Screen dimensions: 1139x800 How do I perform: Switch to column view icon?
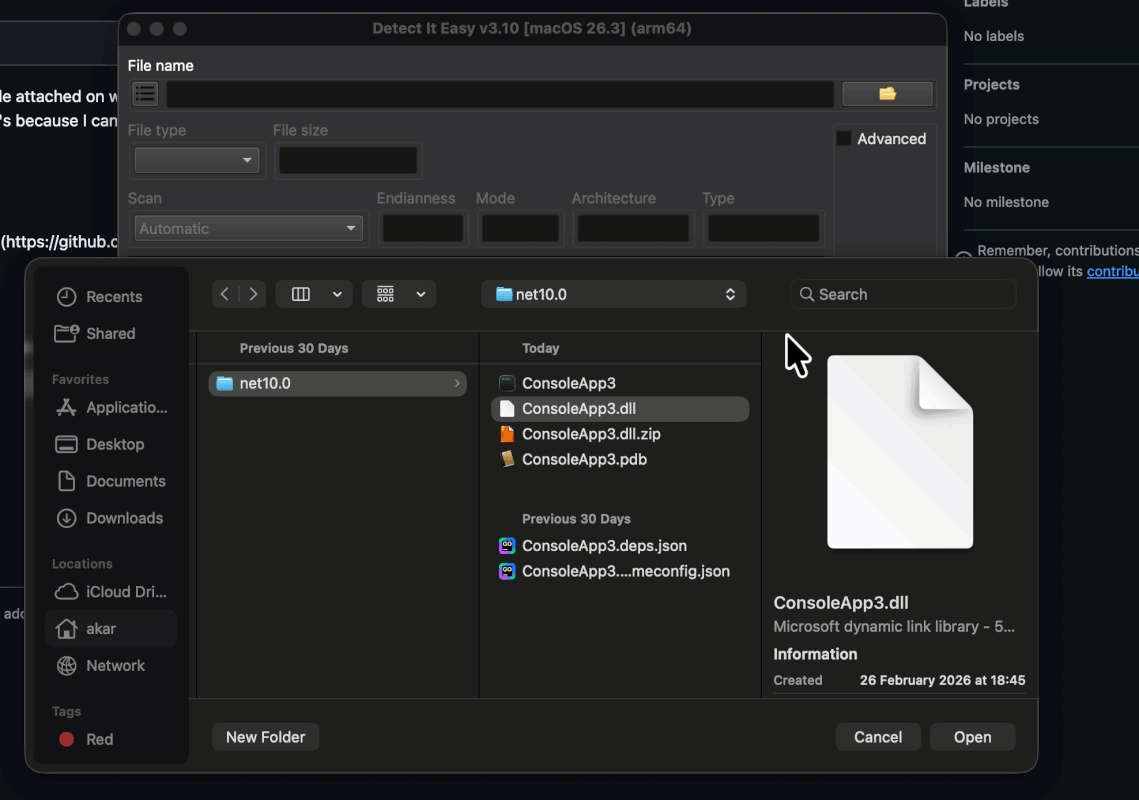pyautogui.click(x=301, y=294)
